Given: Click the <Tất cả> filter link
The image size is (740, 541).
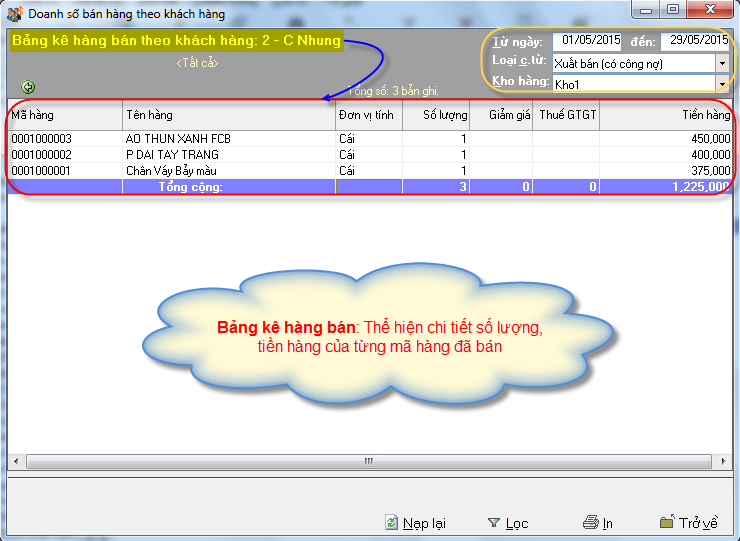Looking at the screenshot, I should (197, 63).
